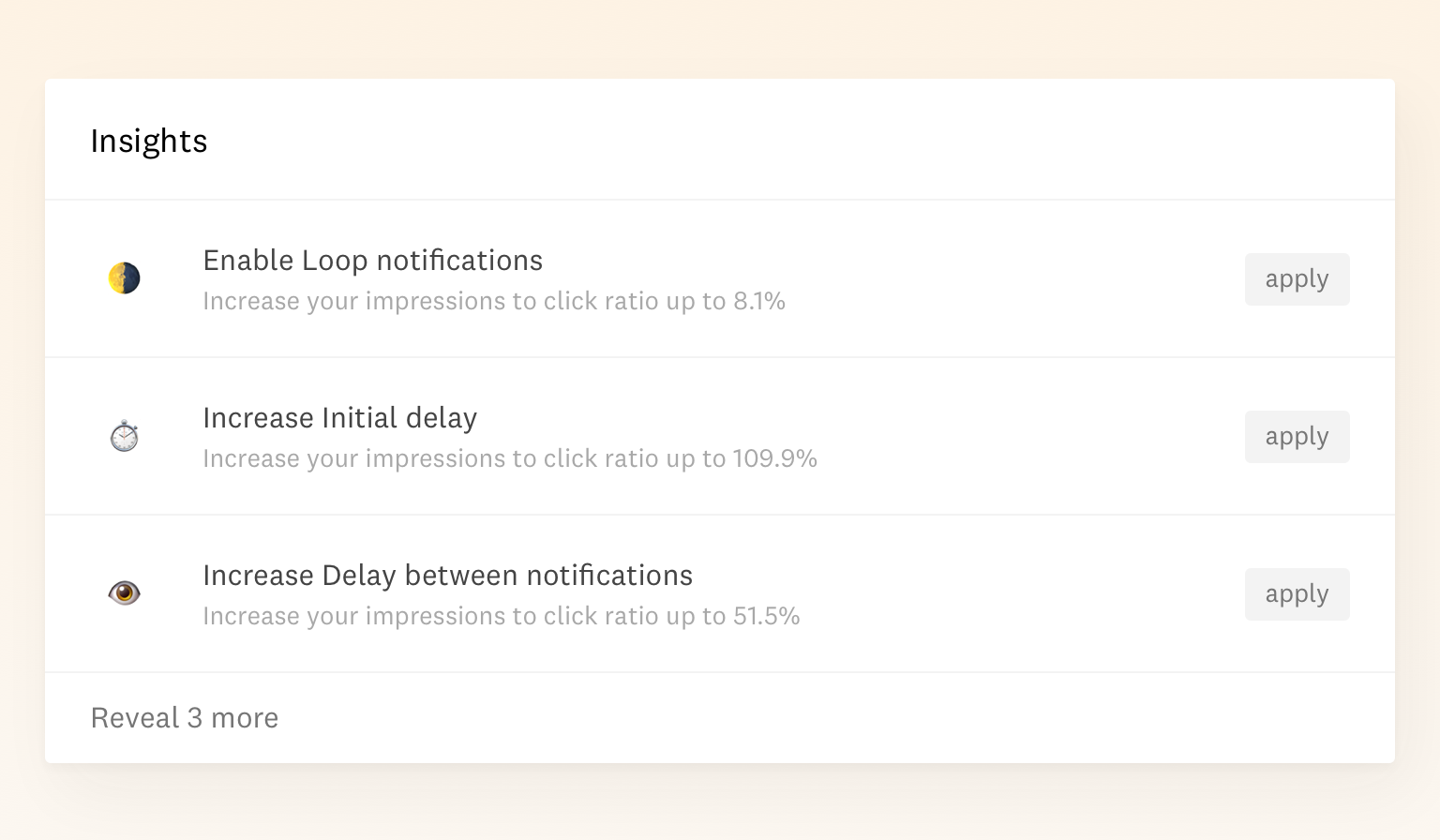Viewport: 1440px width, 840px height.
Task: Expand the list with Reveal 3 more
Action: coord(185,718)
